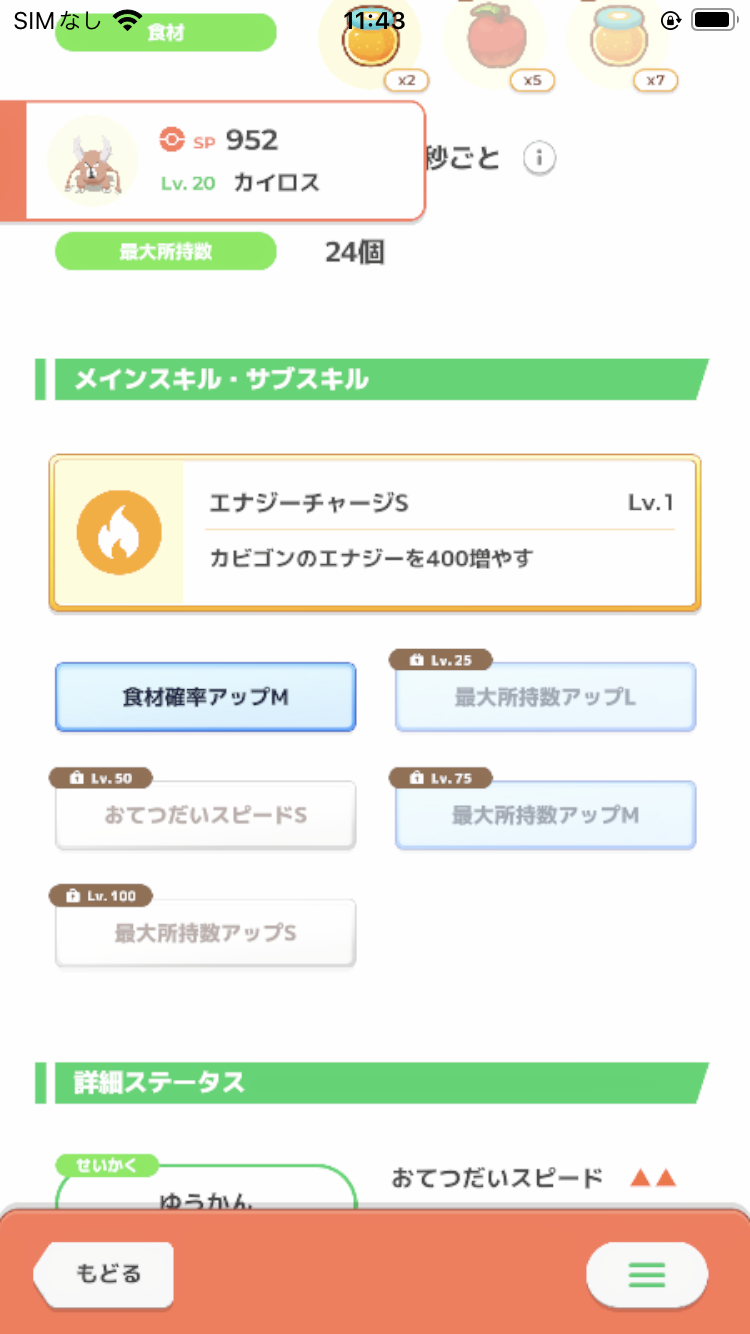750x1334 pixels.
Task: Select the 食材確率アップM sub skill
Action: tap(205, 697)
